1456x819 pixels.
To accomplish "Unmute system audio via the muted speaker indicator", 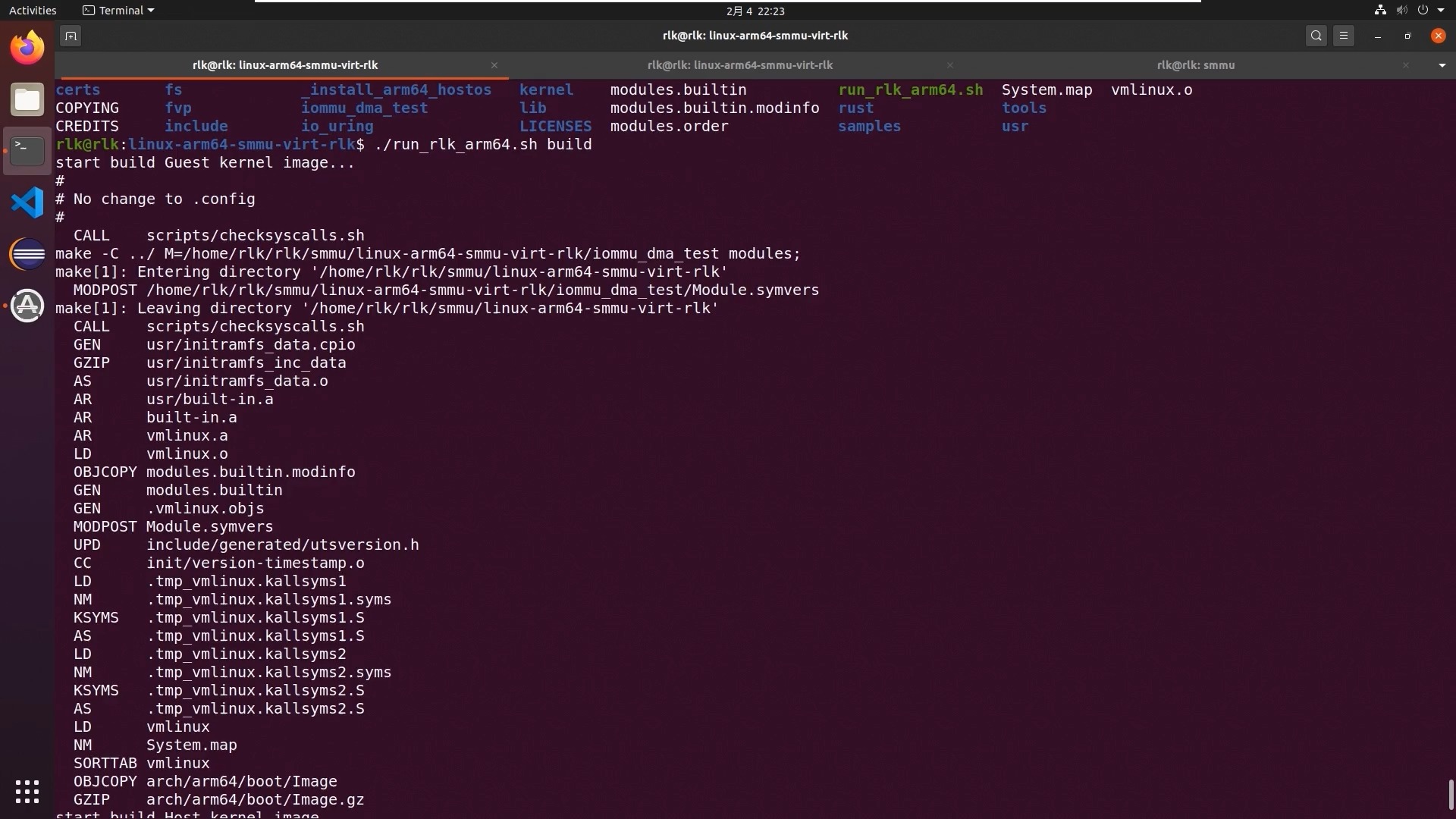I will coord(1401,10).
